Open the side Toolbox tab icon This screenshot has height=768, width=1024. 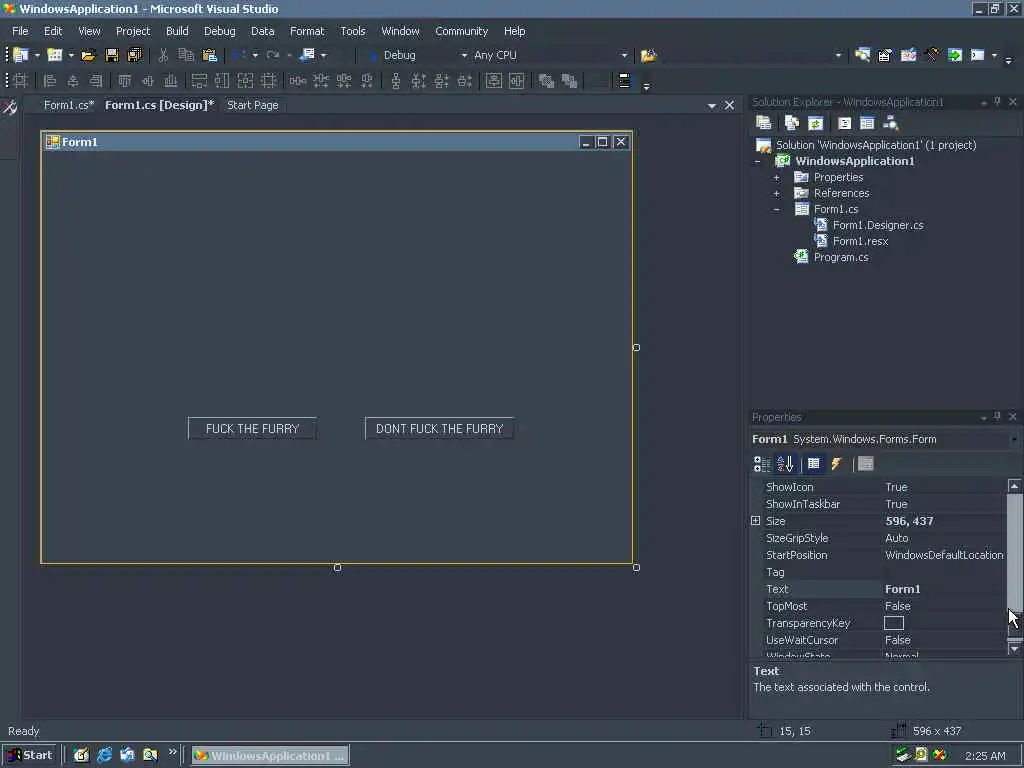(x=9, y=107)
